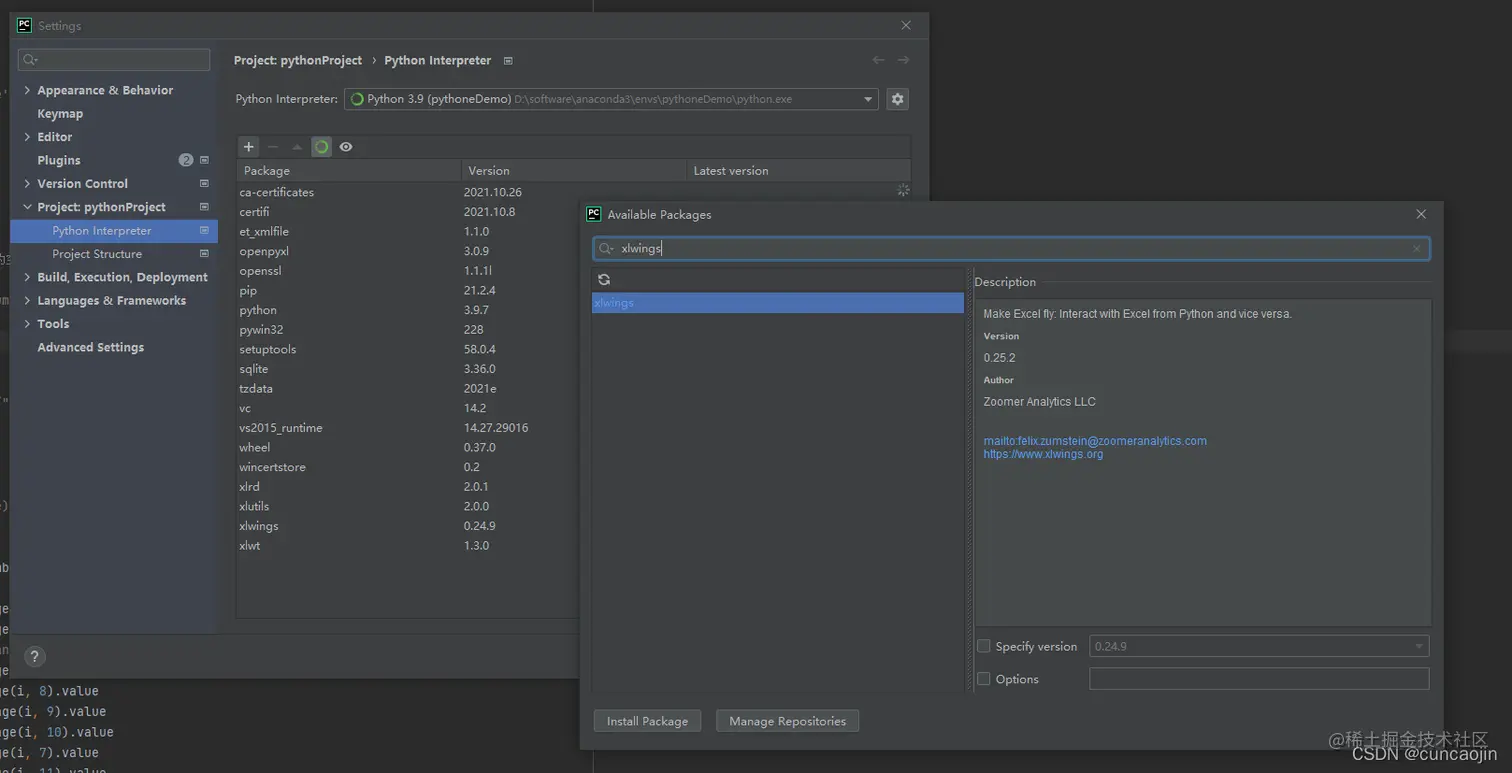Enable the Options checkbox
Screen dimensions: 1512x773
(984, 679)
